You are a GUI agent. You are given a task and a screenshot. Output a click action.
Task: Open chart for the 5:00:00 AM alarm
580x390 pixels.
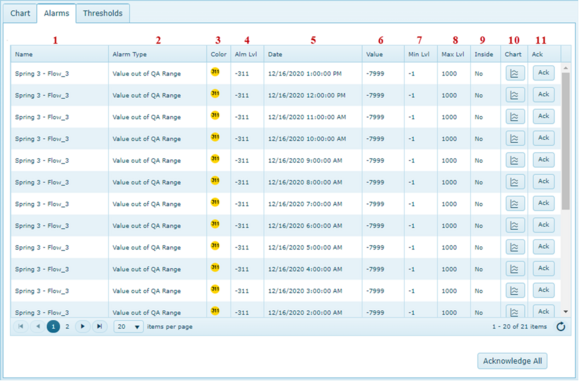(x=515, y=247)
